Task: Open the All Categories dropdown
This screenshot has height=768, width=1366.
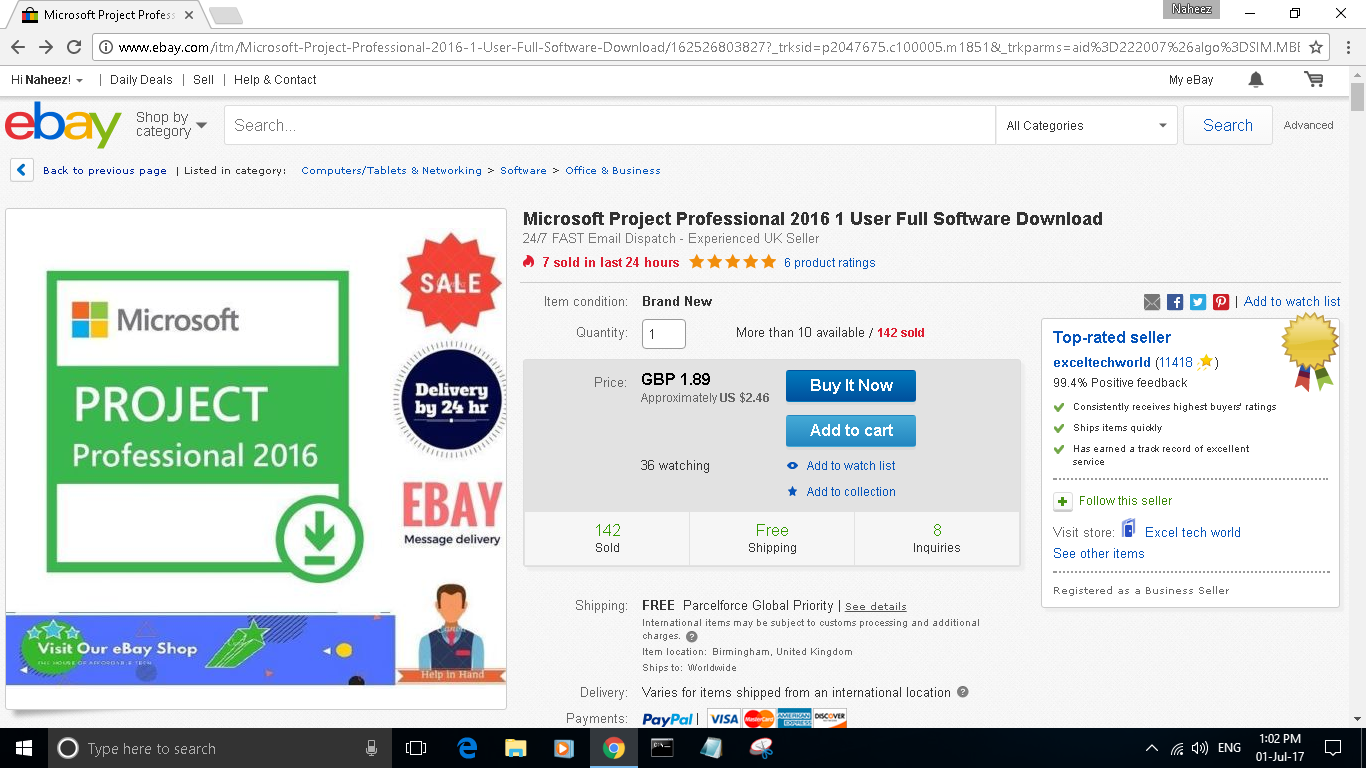Action: 1089,125
